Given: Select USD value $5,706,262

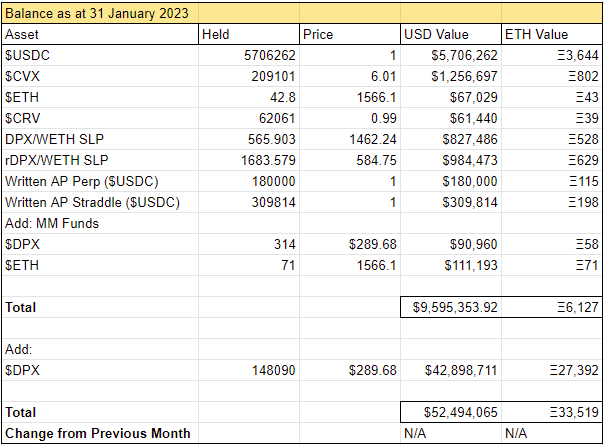Looking at the screenshot, I should (x=464, y=55).
